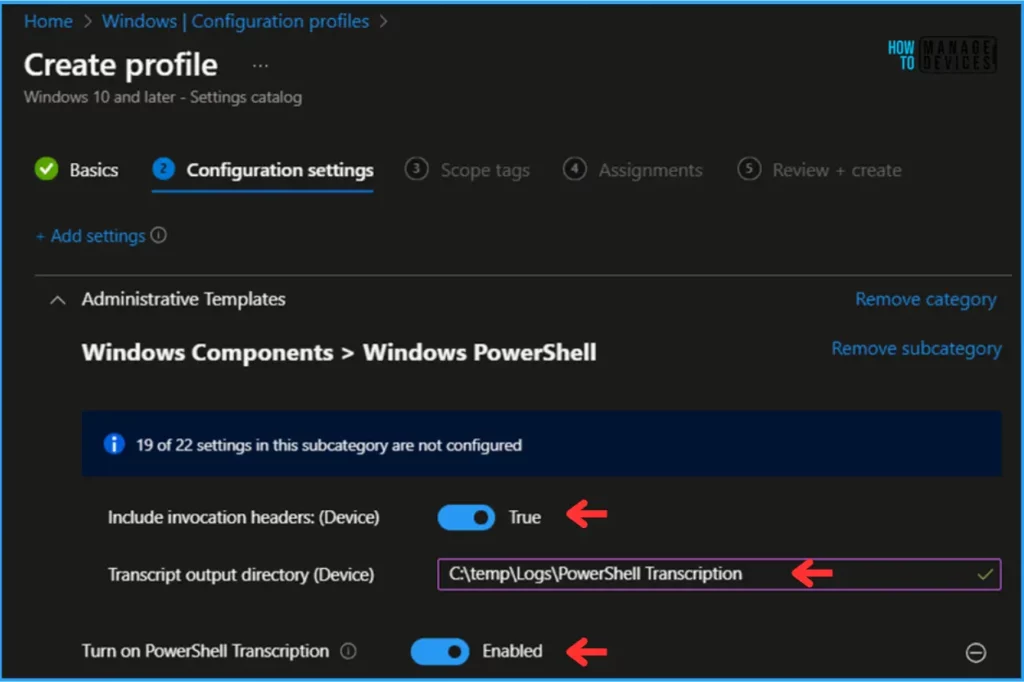
Task: Remove the PowerShell Transcription setting with minus icon
Action: pyautogui.click(x=976, y=653)
